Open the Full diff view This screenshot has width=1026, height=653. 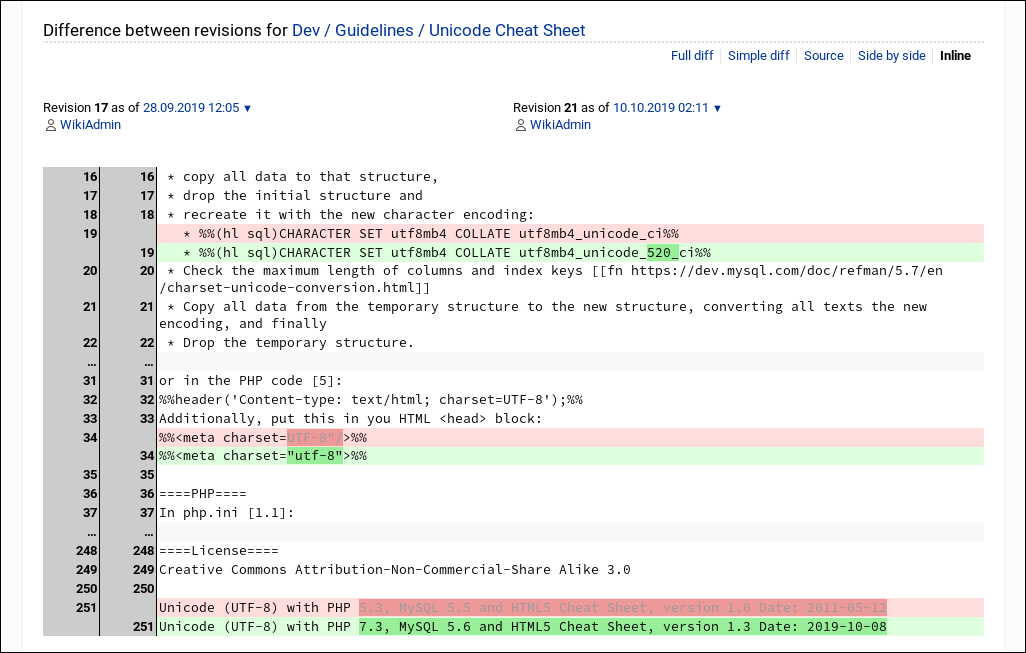(692, 55)
